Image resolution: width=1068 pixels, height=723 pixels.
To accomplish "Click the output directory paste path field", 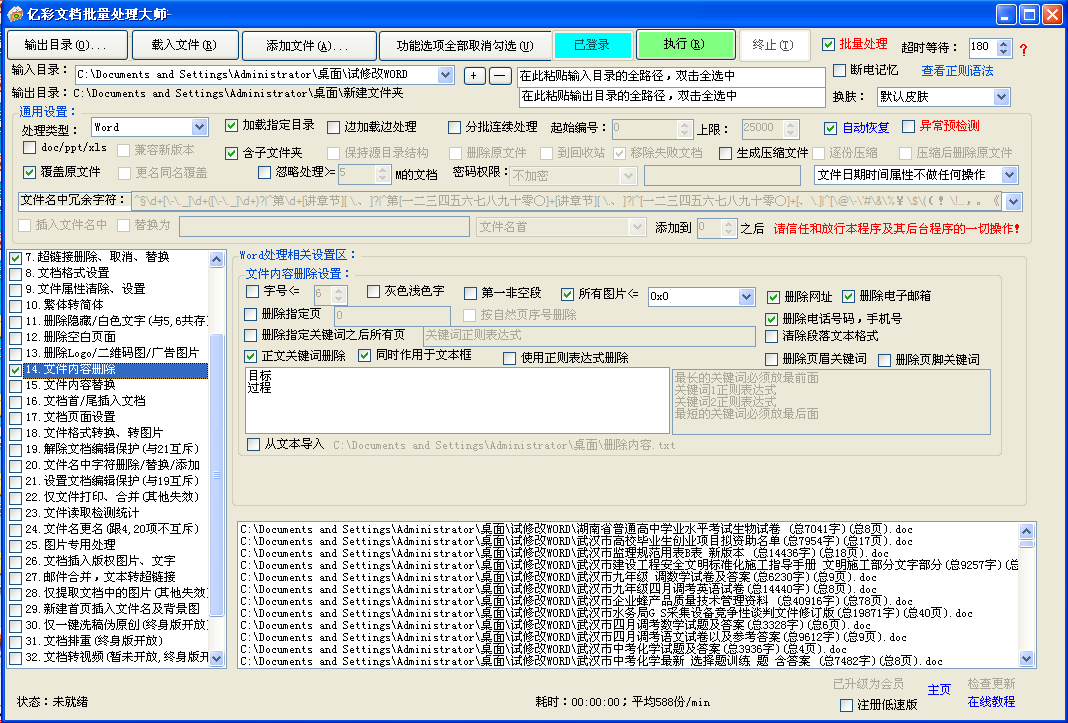I will [671, 96].
